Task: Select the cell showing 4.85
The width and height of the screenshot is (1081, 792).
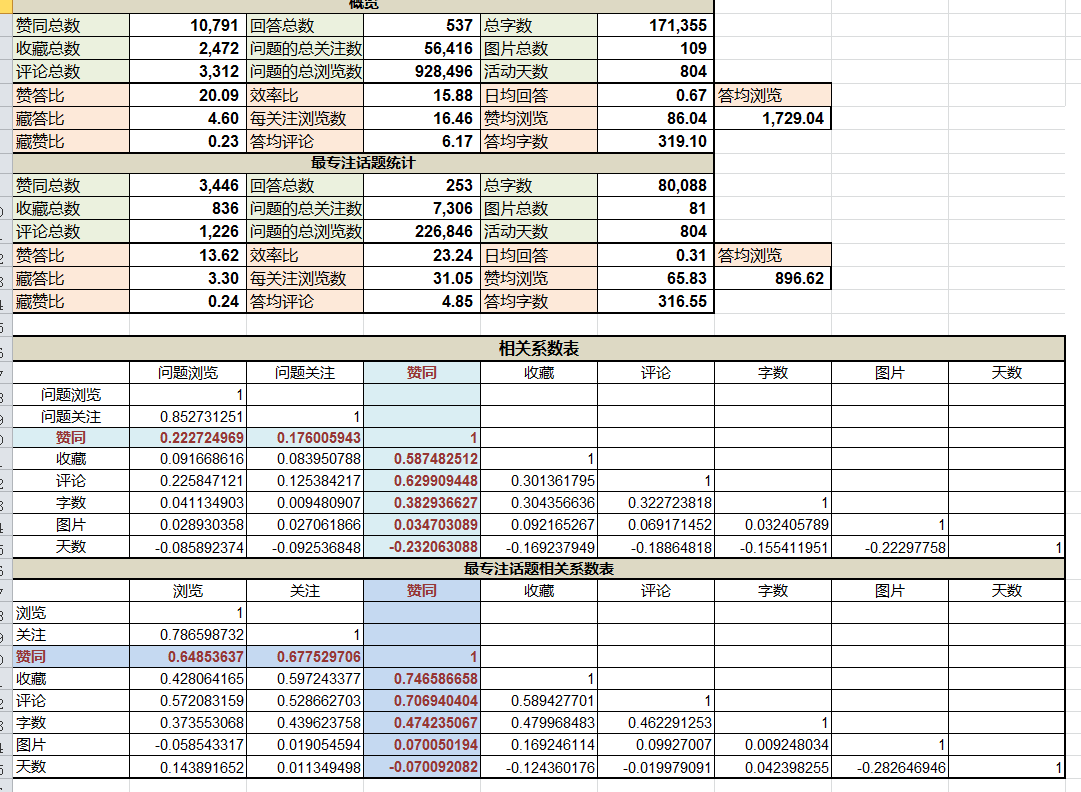Action: coord(421,301)
